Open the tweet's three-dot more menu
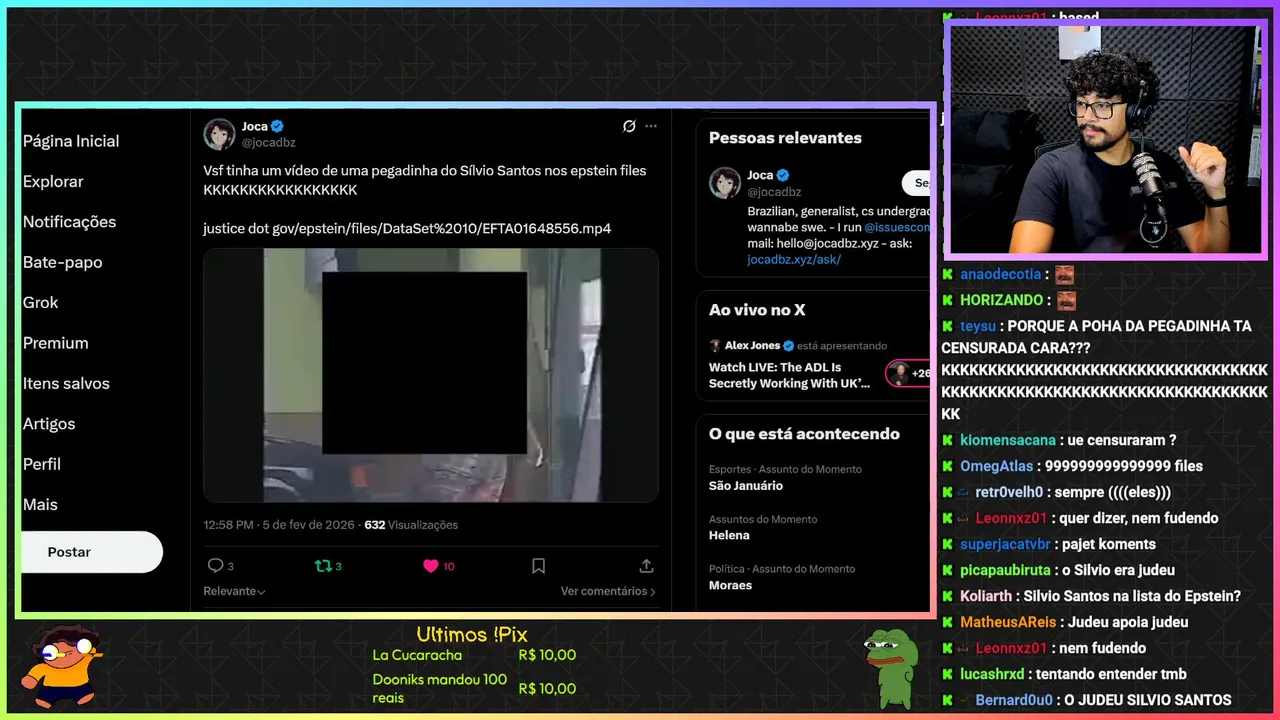This screenshot has width=1280, height=720. (x=651, y=126)
